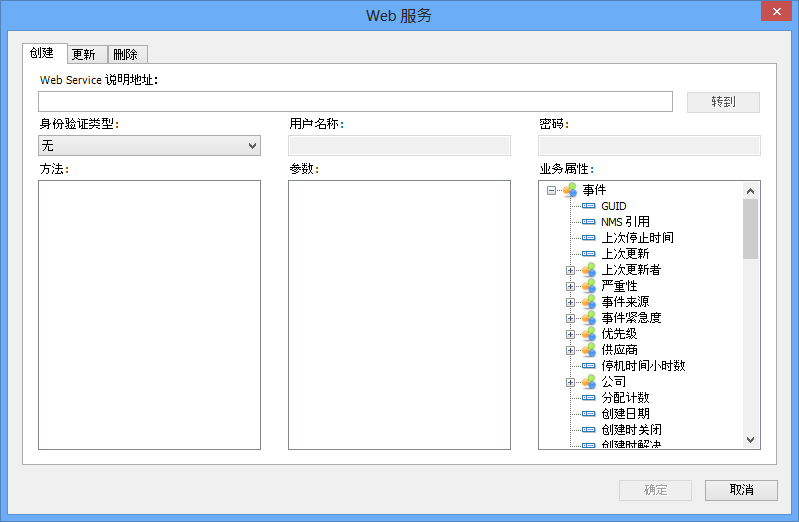Click the 优先级 object icon
The height and width of the screenshot is (522, 799).
coord(588,334)
